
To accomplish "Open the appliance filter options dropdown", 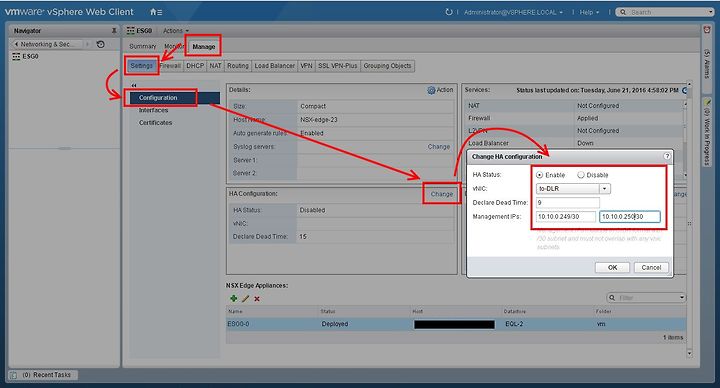I will (x=681, y=298).
